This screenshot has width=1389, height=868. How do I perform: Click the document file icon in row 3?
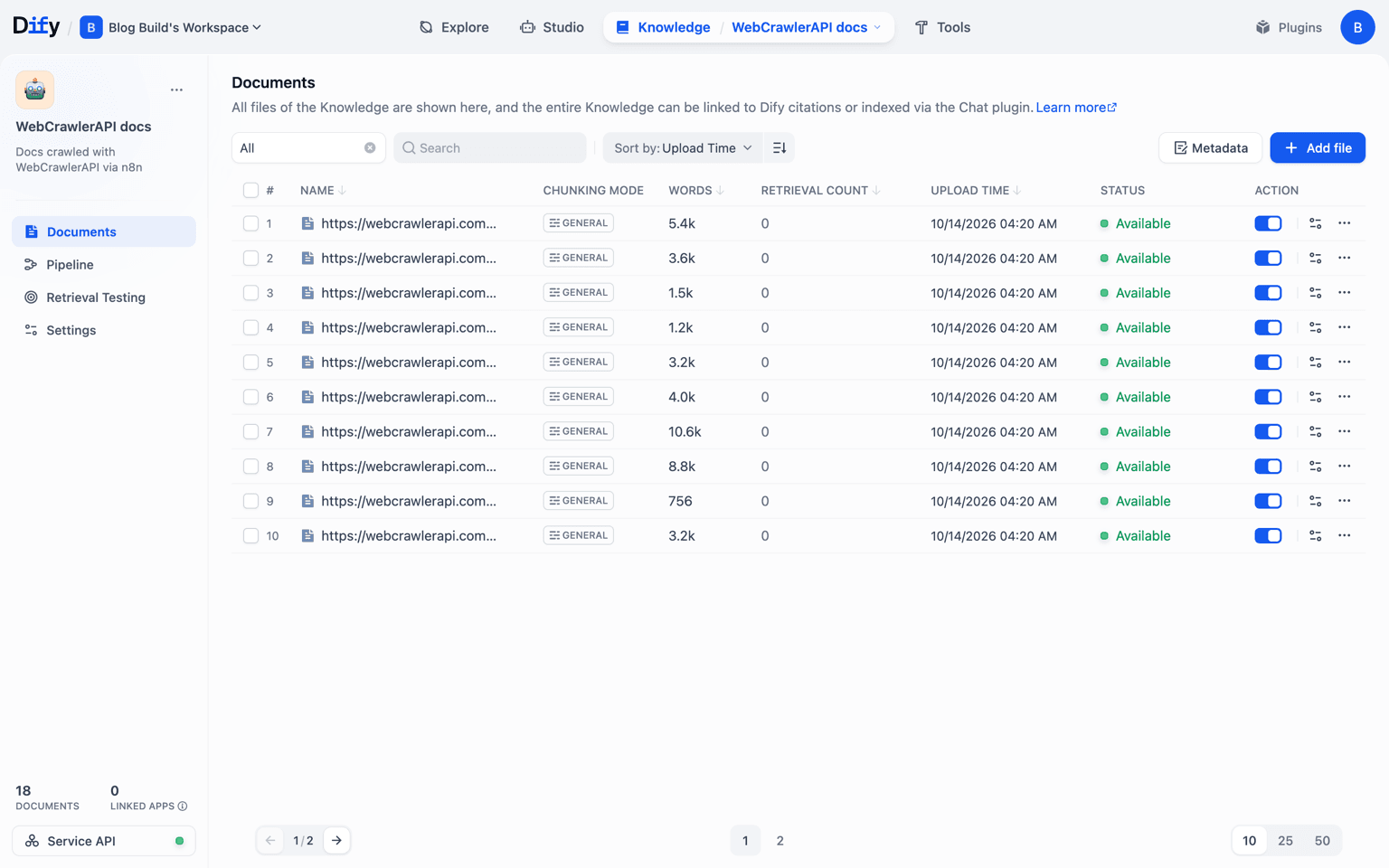tap(307, 293)
